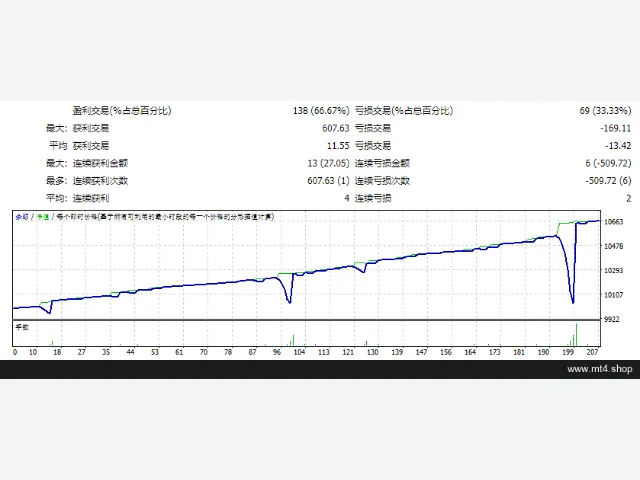The image size is (640, 480).
Task: Click the label 连续亏损金额
Action: [x=382, y=163]
